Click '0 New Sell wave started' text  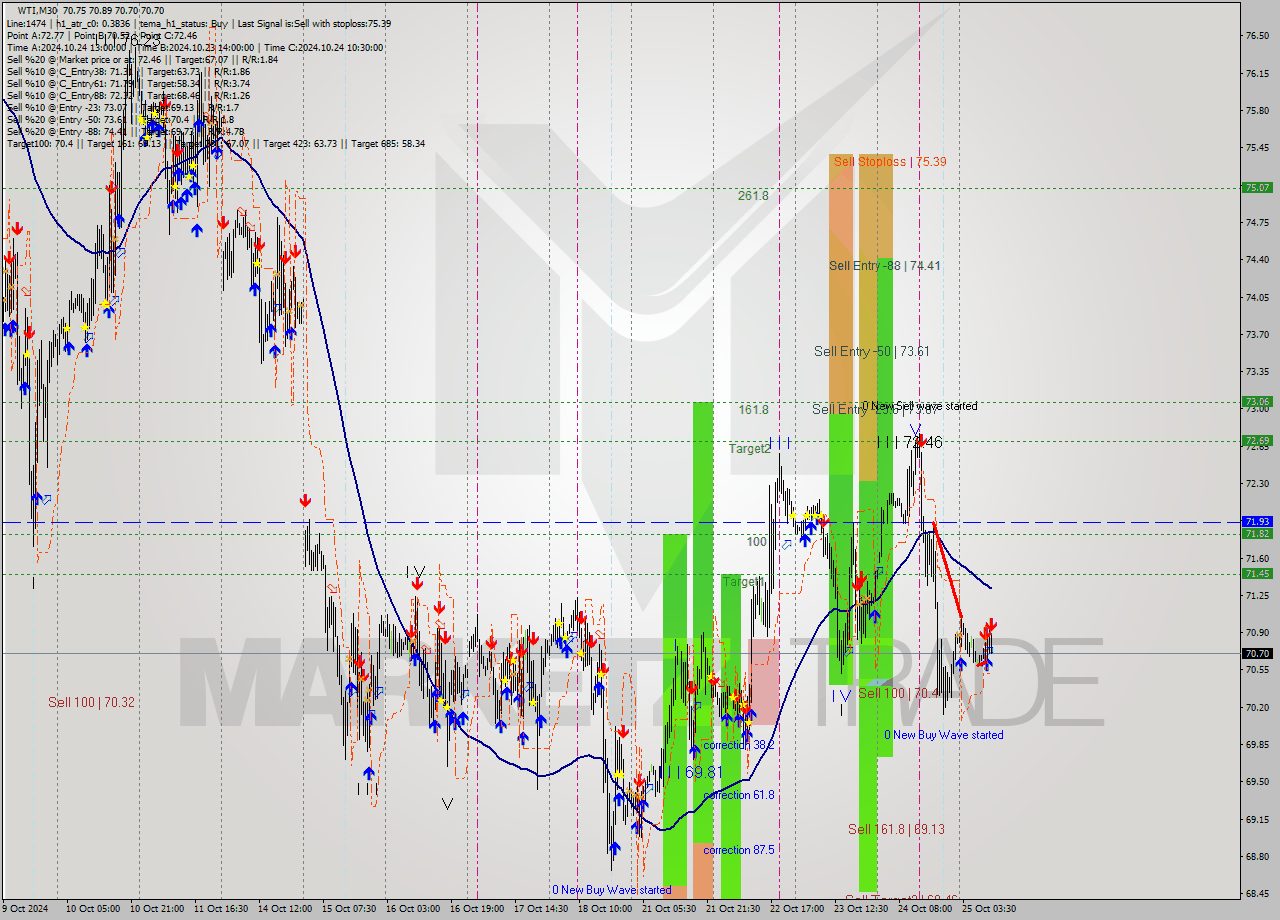tap(920, 406)
